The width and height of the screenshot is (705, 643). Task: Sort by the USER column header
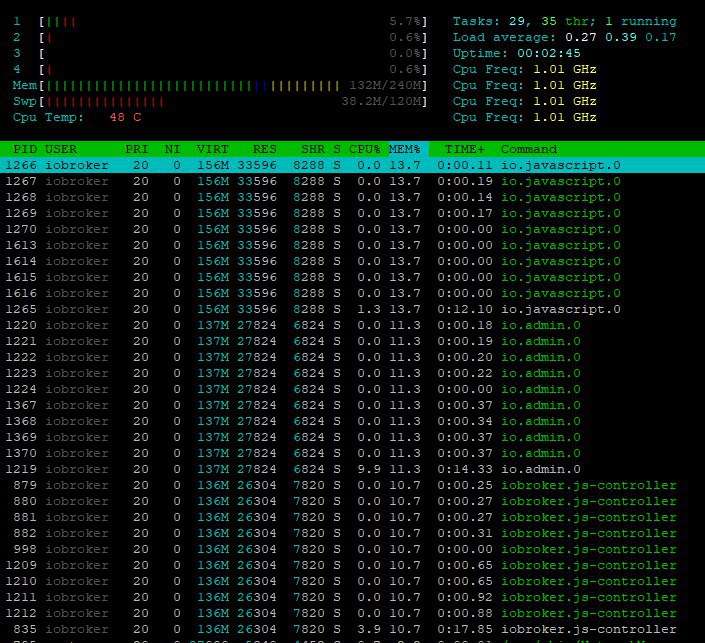tap(61, 149)
